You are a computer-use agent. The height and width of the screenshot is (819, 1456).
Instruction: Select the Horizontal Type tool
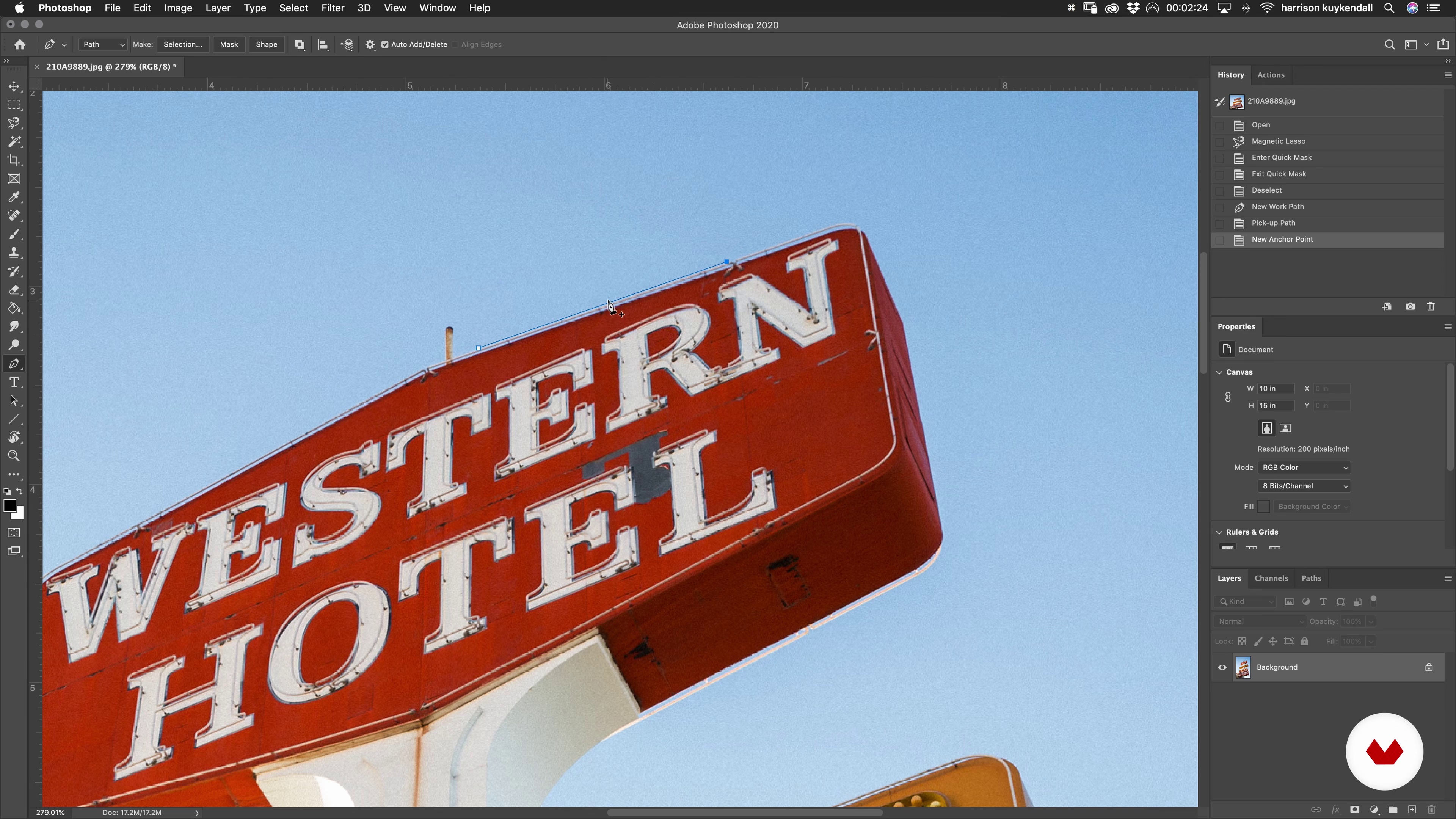(x=14, y=383)
